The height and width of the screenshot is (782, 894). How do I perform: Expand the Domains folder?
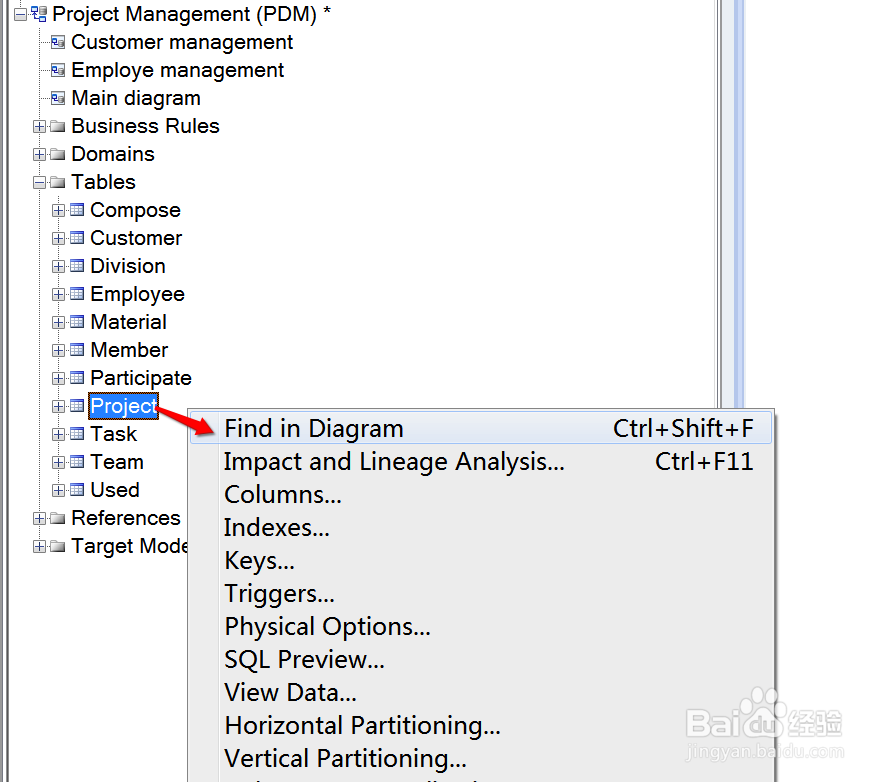pos(39,154)
